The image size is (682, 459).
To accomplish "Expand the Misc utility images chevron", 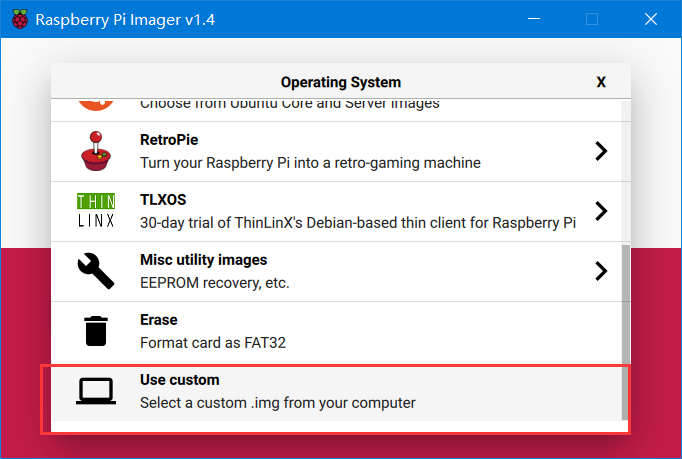I will [601, 271].
